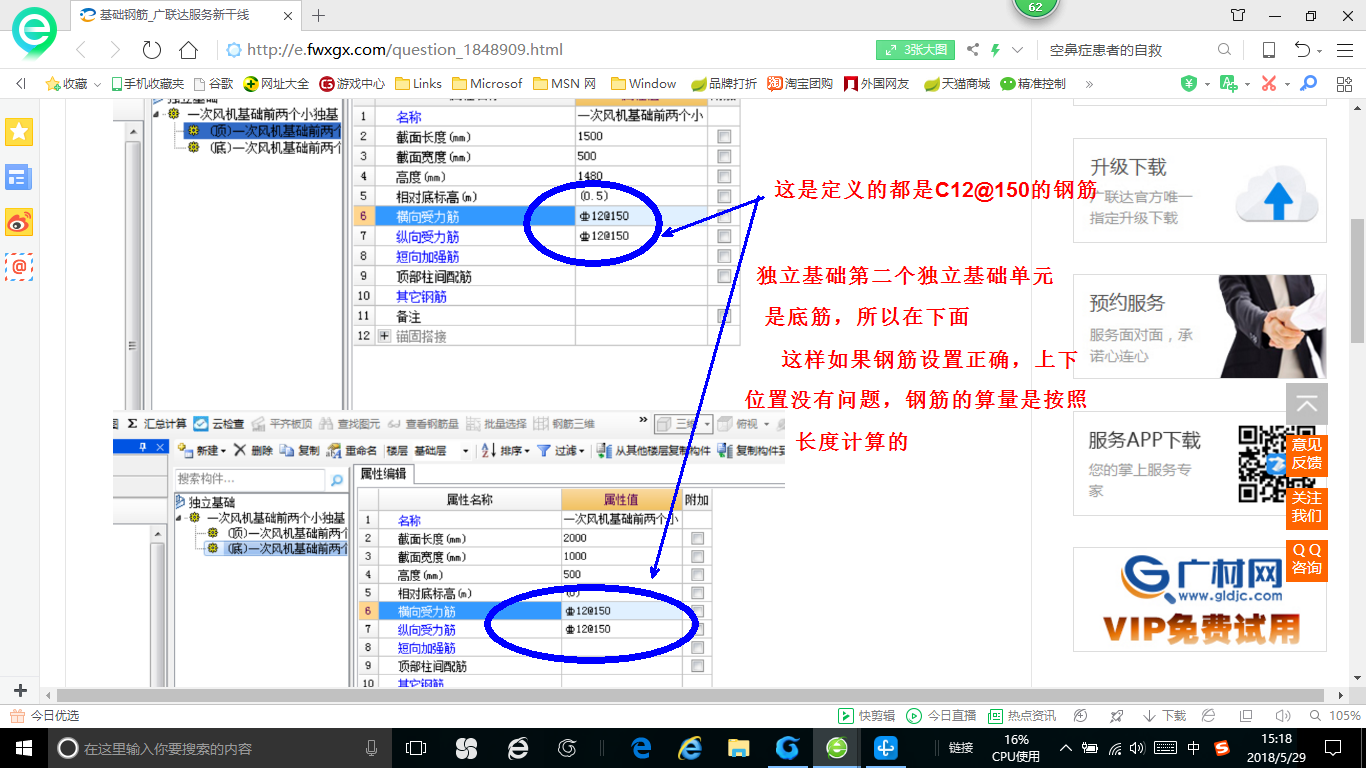Click the back-to-top arrow button
This screenshot has width=1366, height=768.
1307,404
